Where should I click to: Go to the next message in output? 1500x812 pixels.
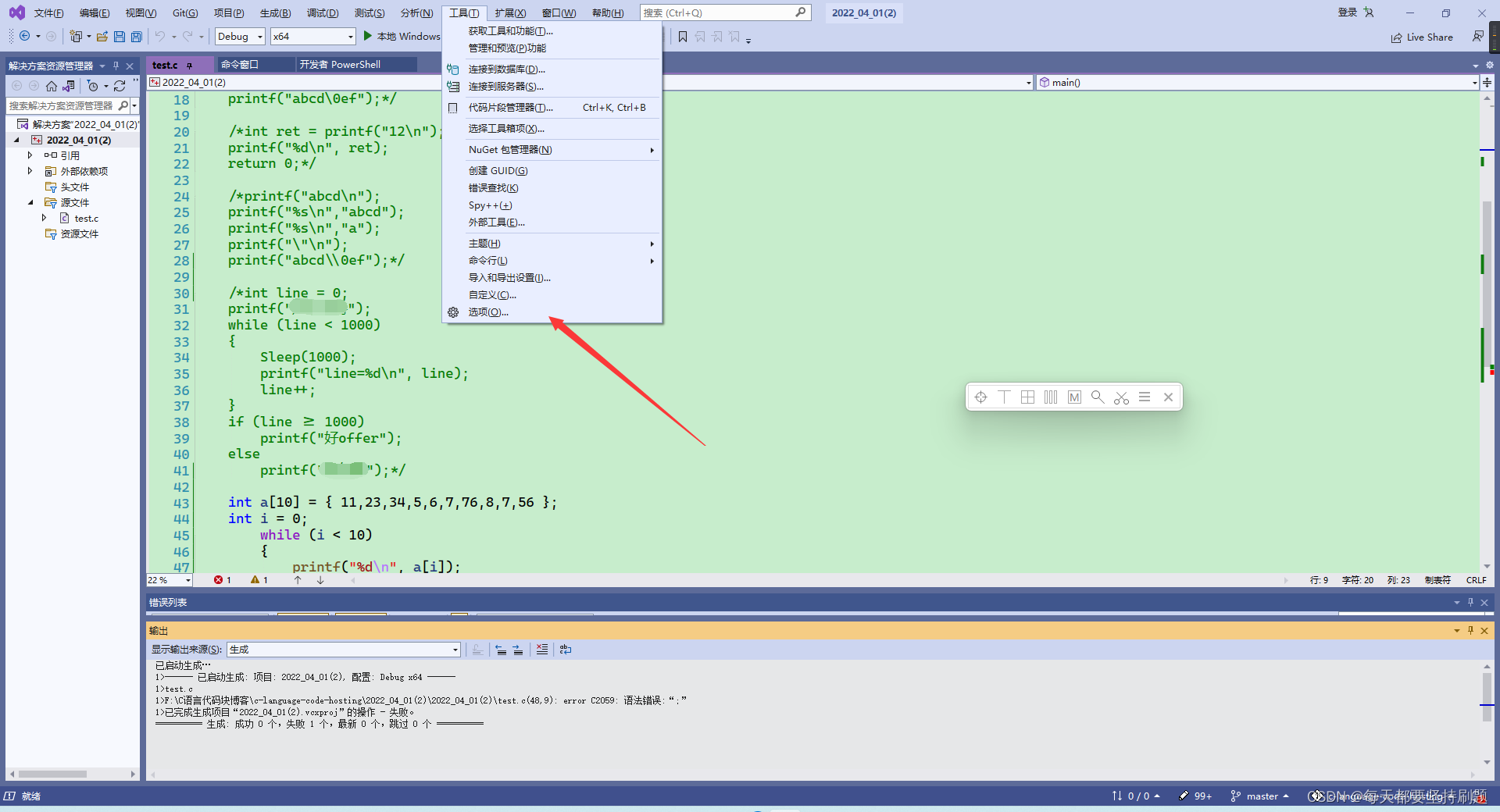point(517,650)
